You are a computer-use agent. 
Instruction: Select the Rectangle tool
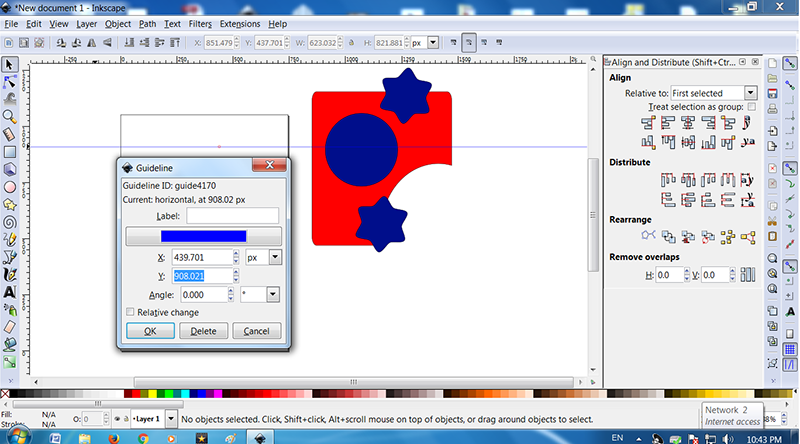[x=10, y=152]
